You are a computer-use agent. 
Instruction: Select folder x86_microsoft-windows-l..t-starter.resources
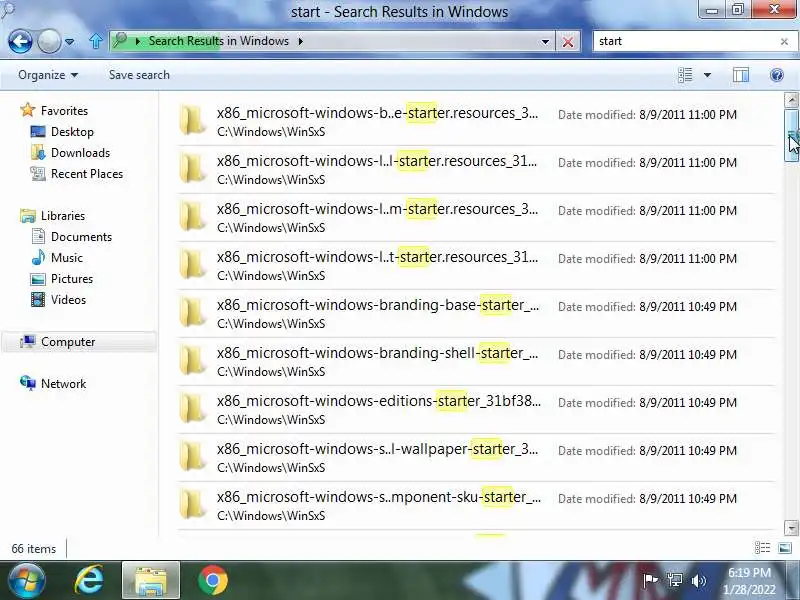click(476, 265)
